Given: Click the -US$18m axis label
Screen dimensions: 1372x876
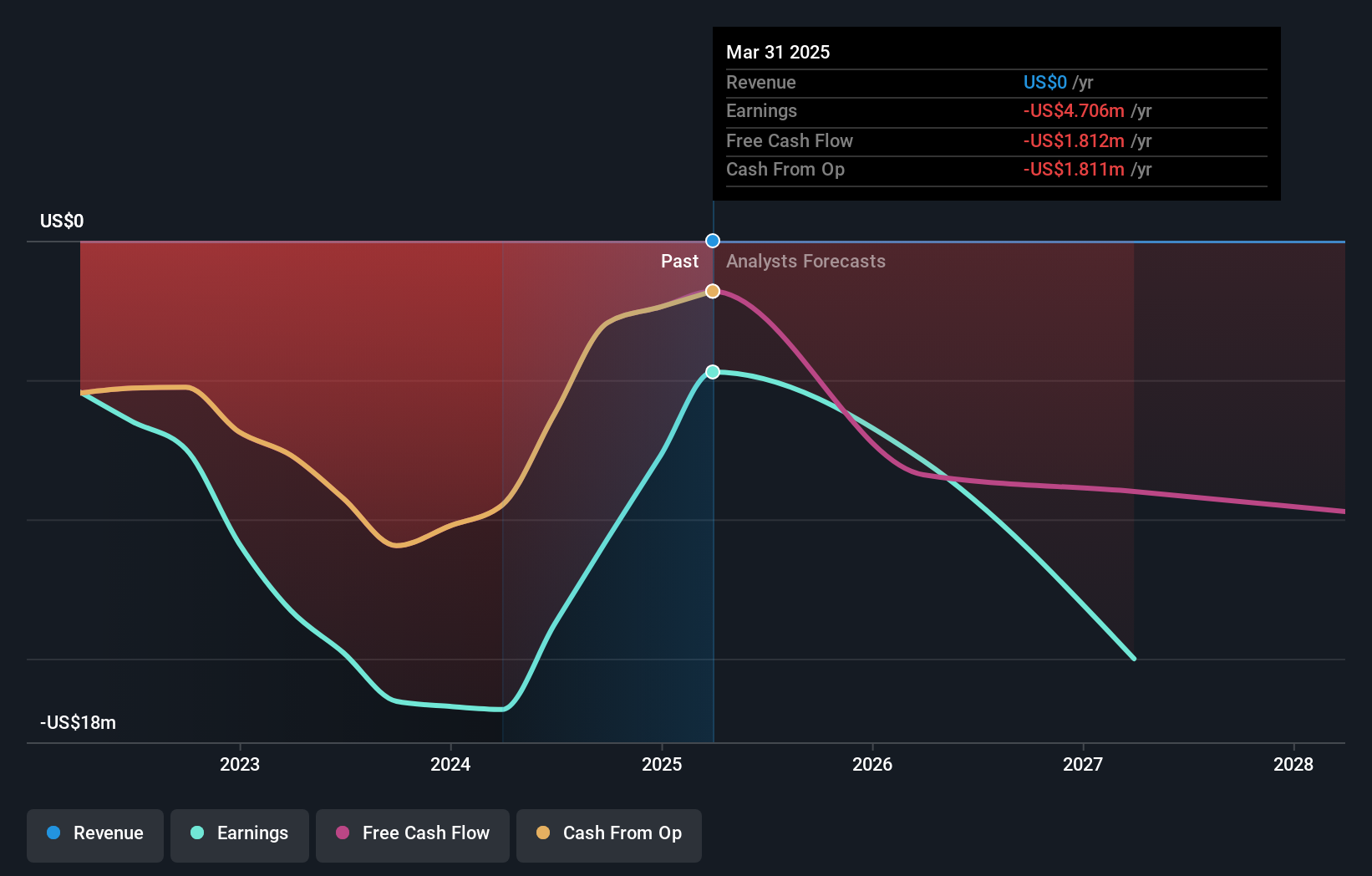Looking at the screenshot, I should [78, 722].
